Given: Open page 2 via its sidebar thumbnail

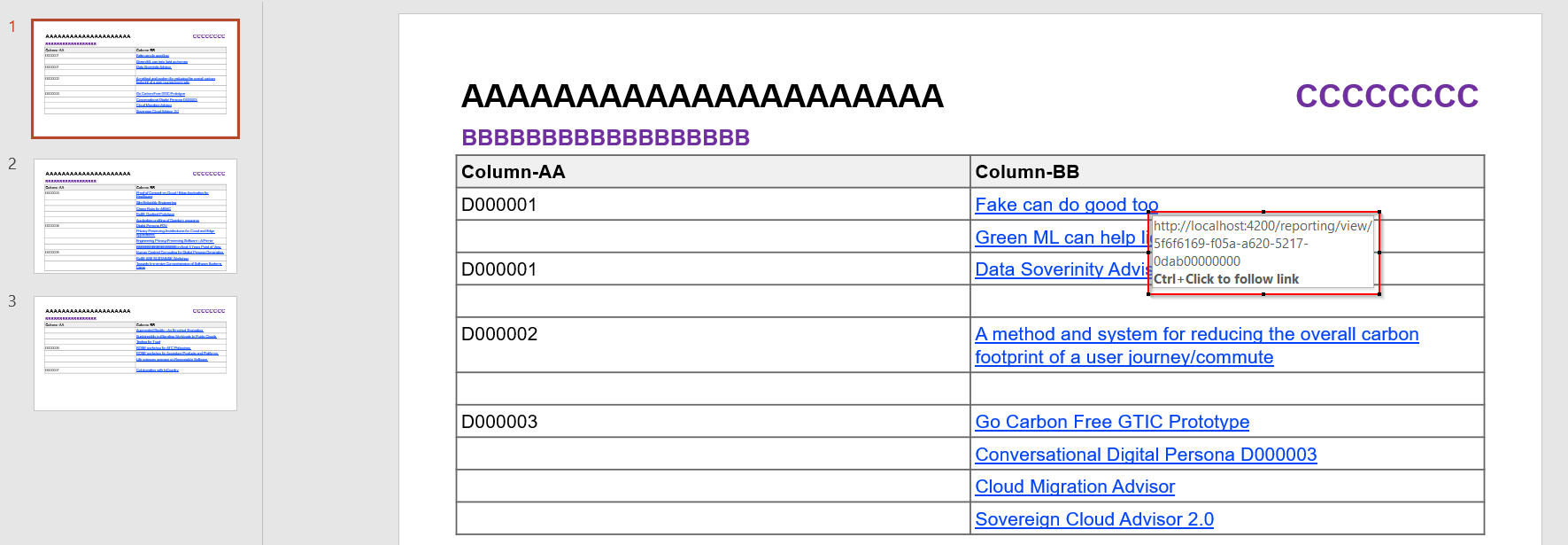Looking at the screenshot, I should coord(134,216).
